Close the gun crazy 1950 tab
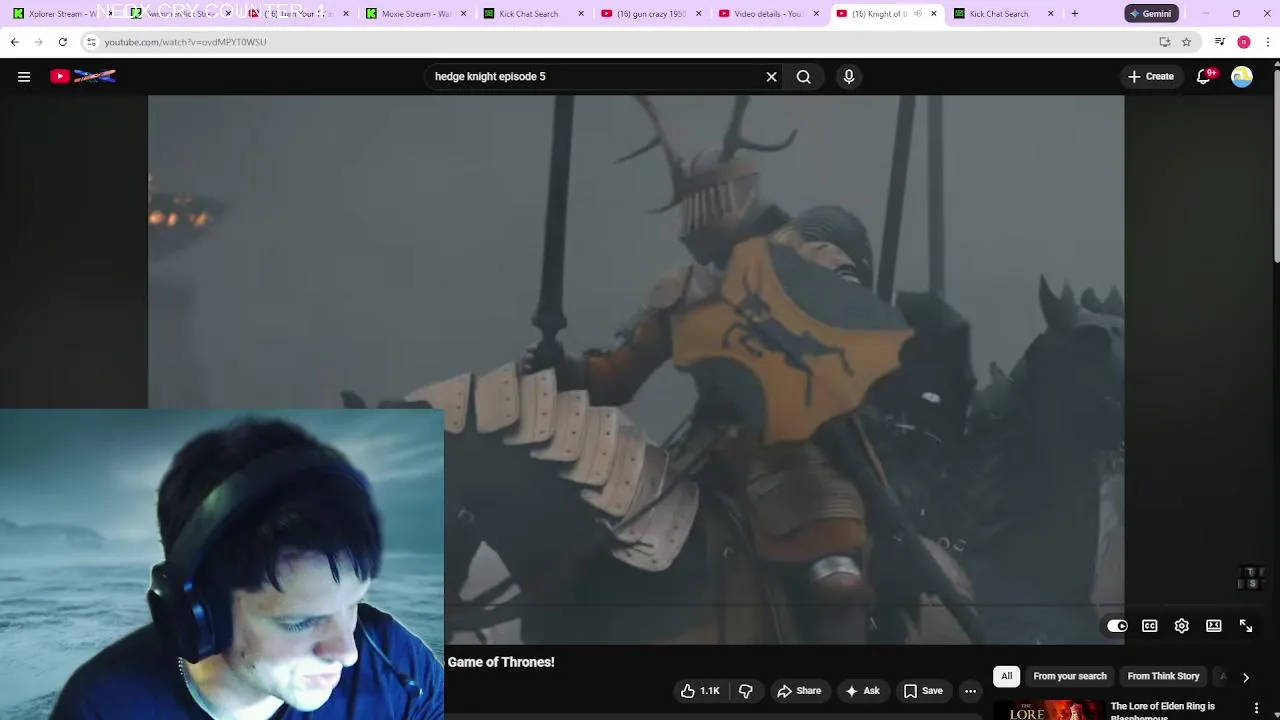The image size is (1280, 720). tap(698, 13)
